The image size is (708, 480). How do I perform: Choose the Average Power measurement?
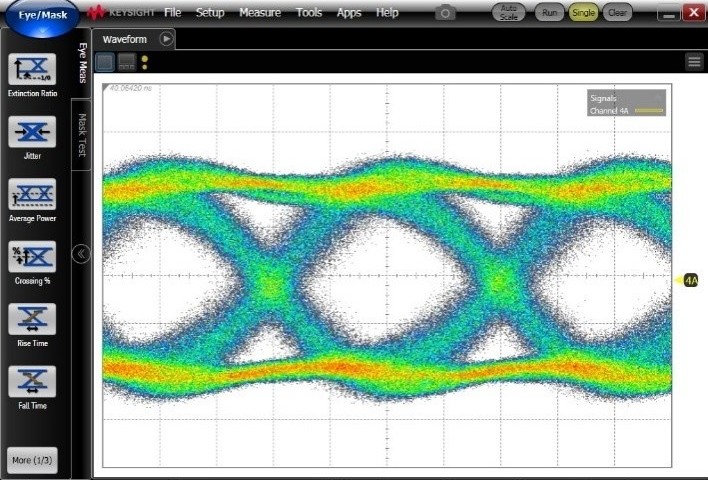pos(32,194)
